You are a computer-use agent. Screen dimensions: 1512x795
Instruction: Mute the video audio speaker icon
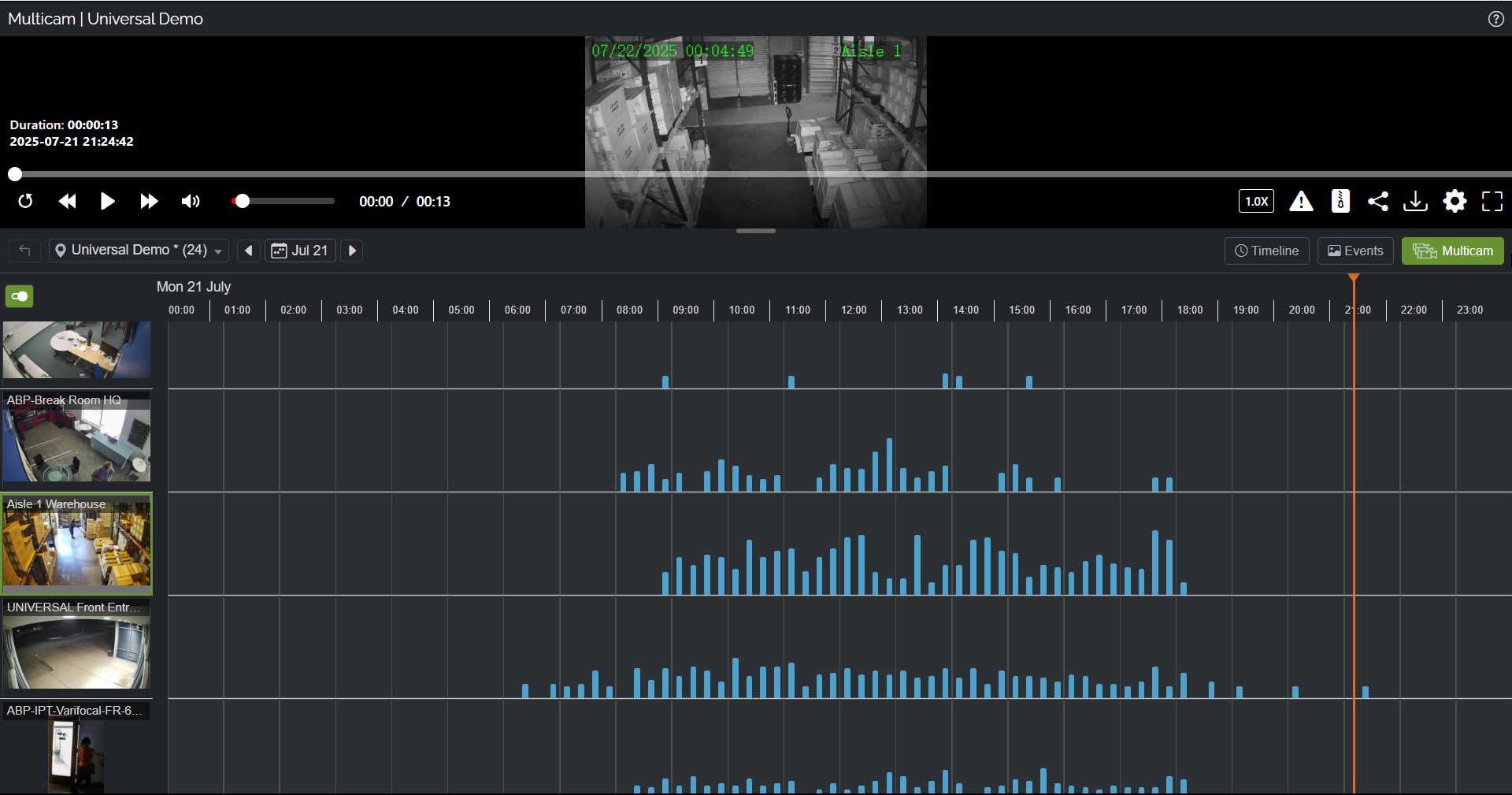[x=191, y=202]
